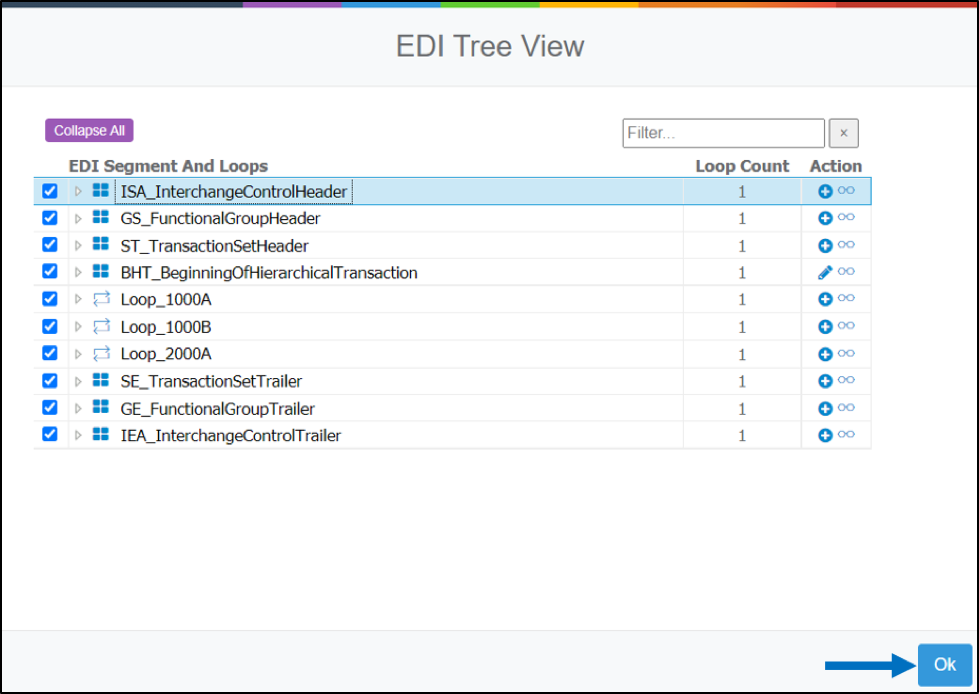
Task: Expand the GE_FunctionalGroupTrailer node
Action: click(78, 409)
